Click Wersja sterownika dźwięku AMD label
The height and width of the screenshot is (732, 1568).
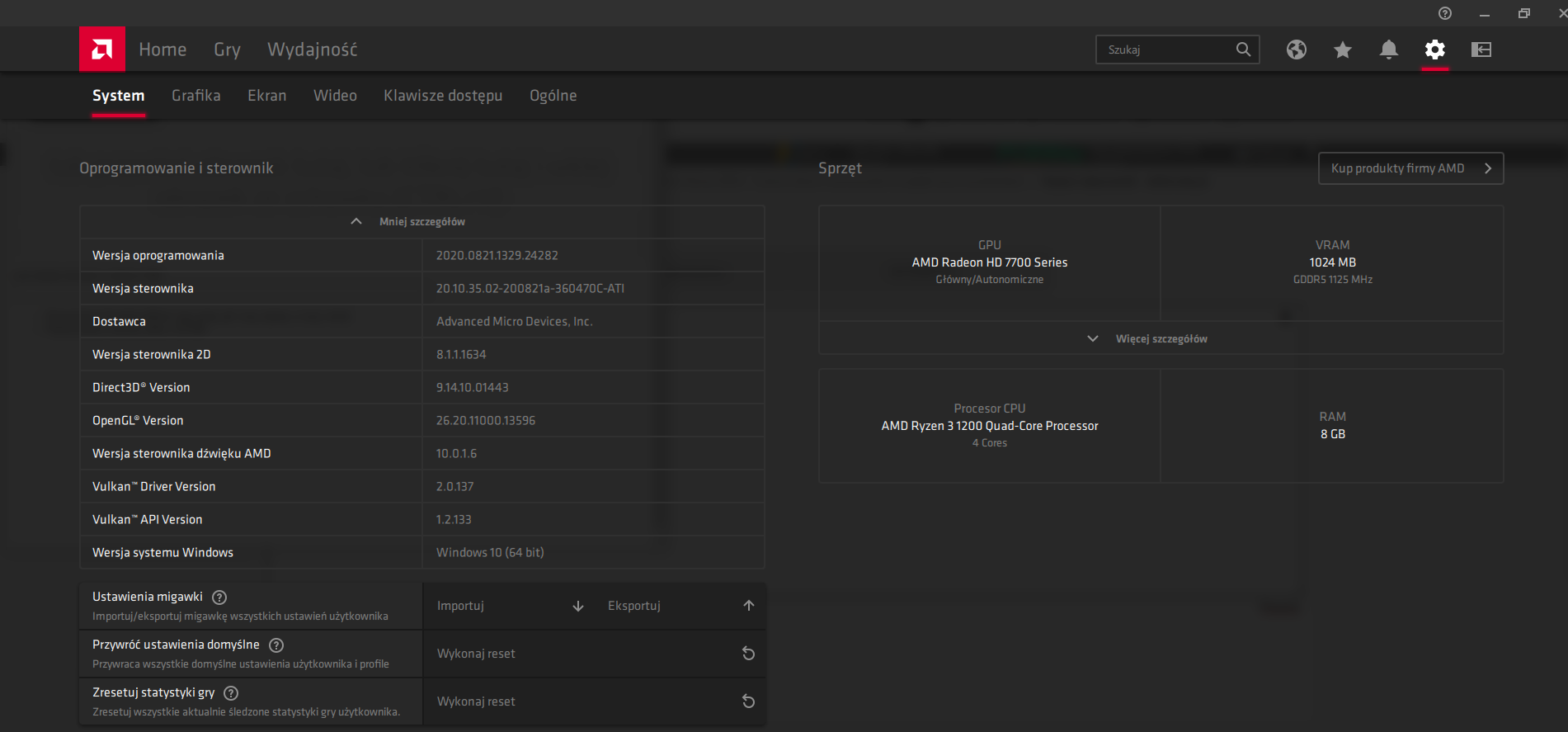(181, 454)
